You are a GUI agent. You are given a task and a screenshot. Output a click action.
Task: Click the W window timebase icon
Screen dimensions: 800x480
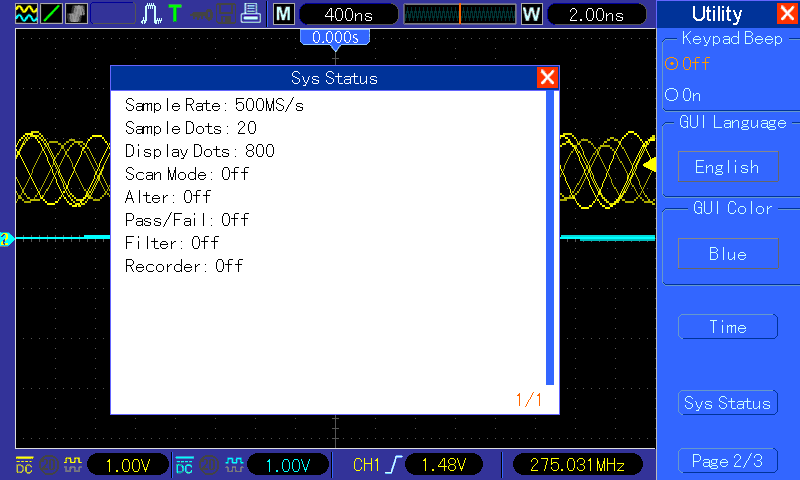531,14
